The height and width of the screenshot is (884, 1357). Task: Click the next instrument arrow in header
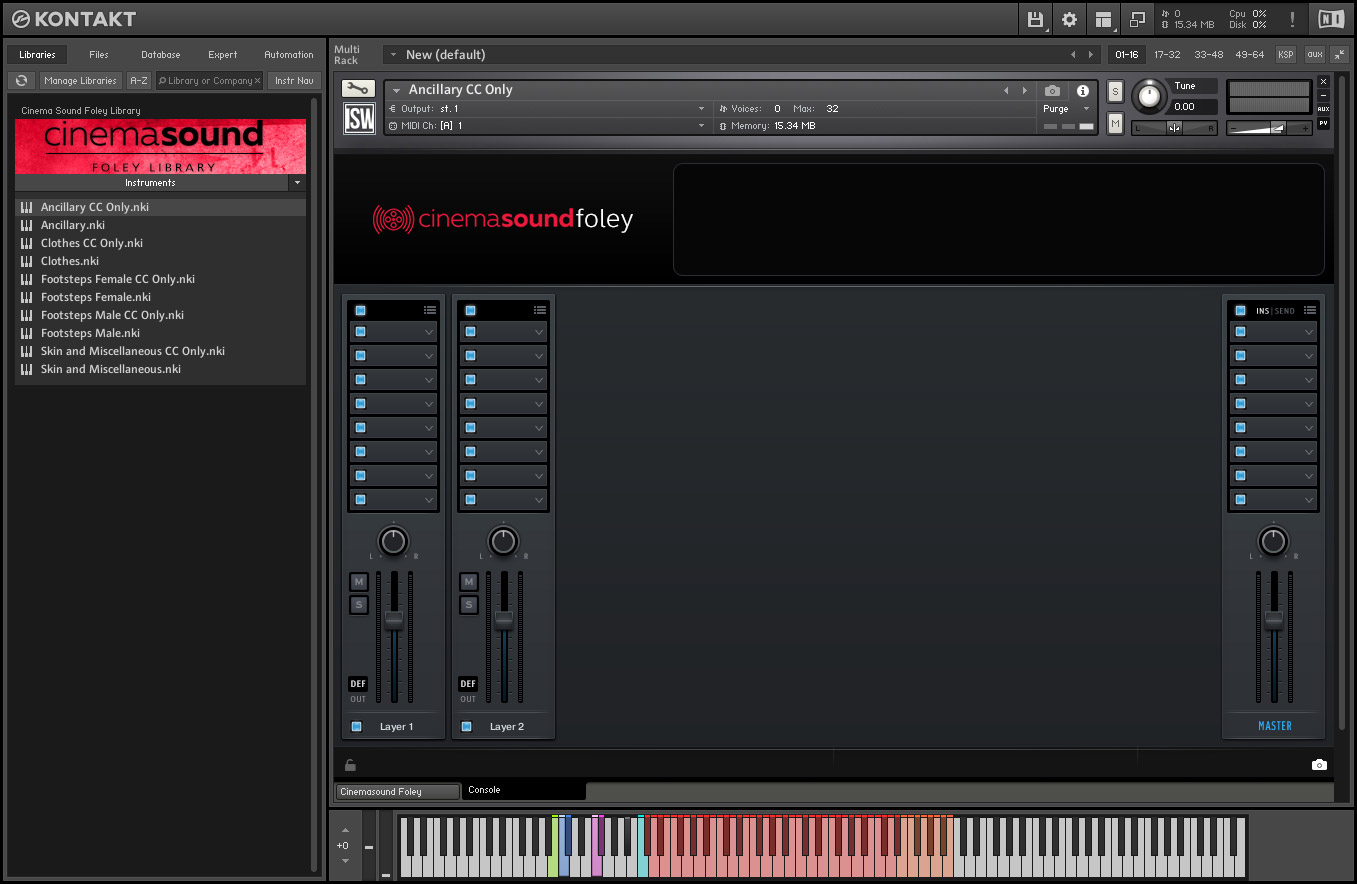coord(1024,90)
